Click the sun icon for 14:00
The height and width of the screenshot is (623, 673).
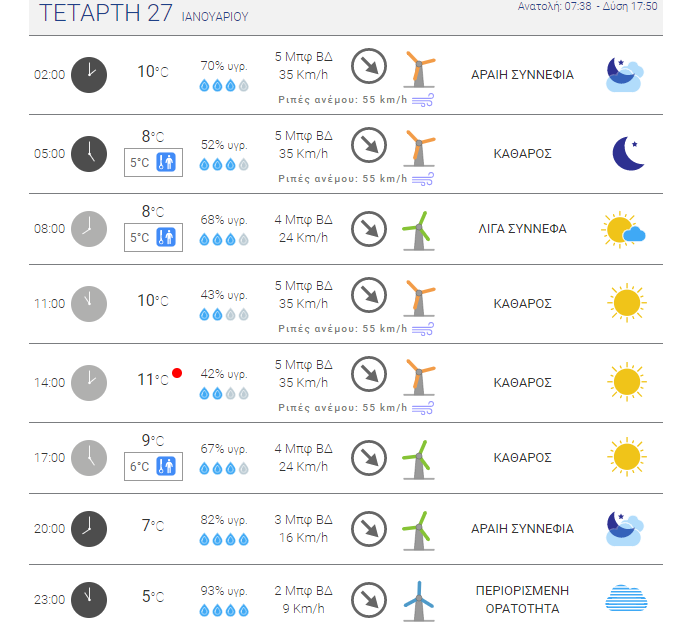tap(627, 382)
